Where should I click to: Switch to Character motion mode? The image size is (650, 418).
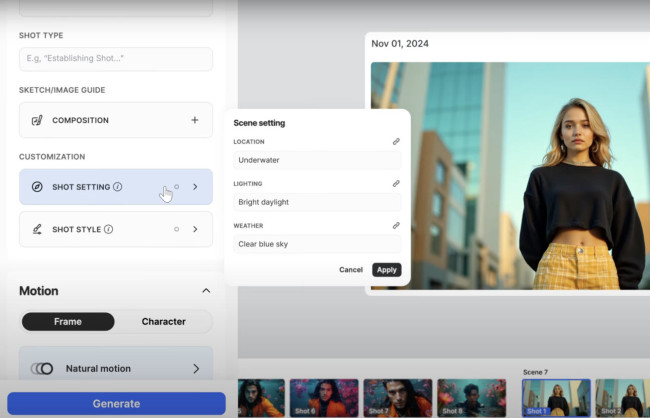[163, 322]
